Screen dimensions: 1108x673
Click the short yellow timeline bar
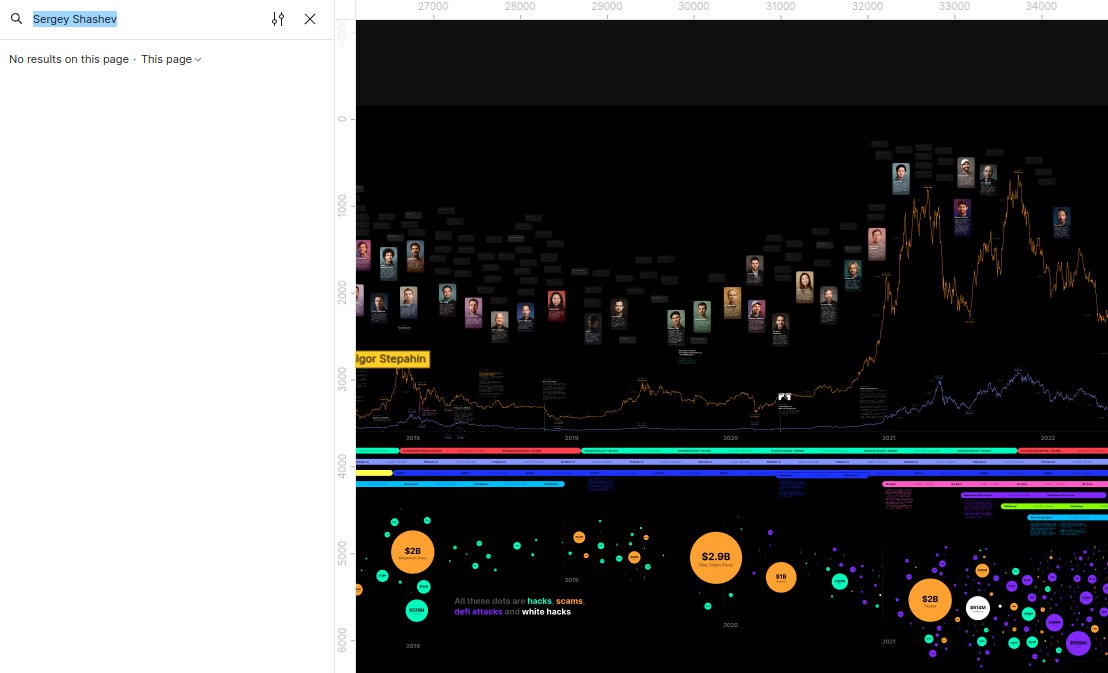click(x=374, y=473)
